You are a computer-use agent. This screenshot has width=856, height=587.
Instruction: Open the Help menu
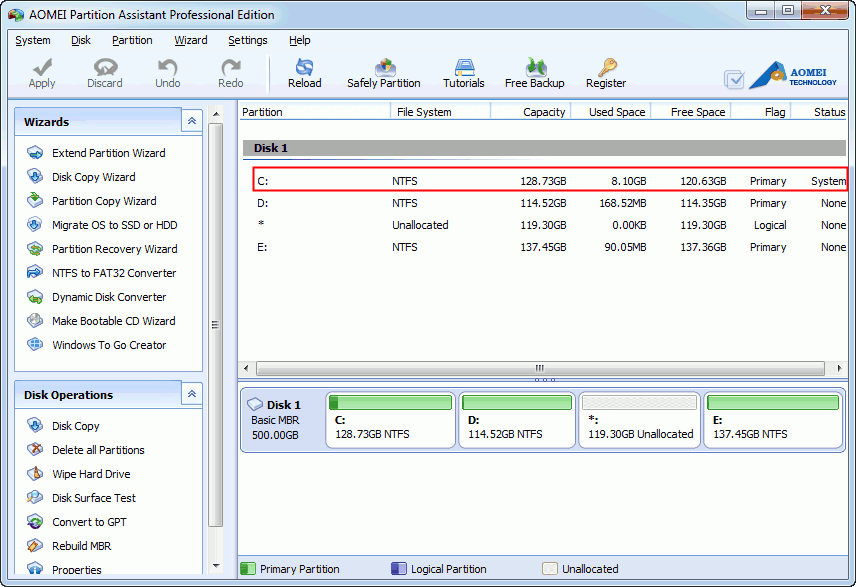(300, 40)
